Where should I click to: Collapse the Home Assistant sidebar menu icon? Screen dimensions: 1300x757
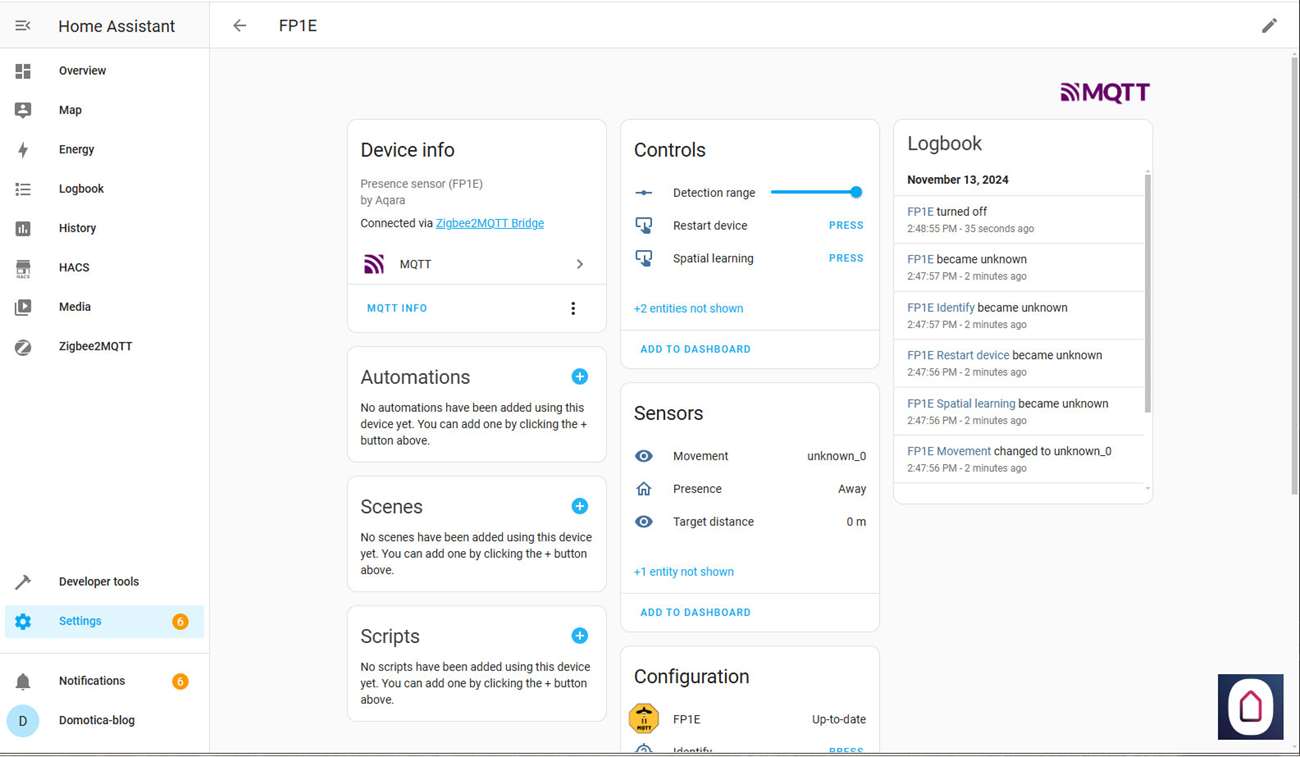[23, 26]
